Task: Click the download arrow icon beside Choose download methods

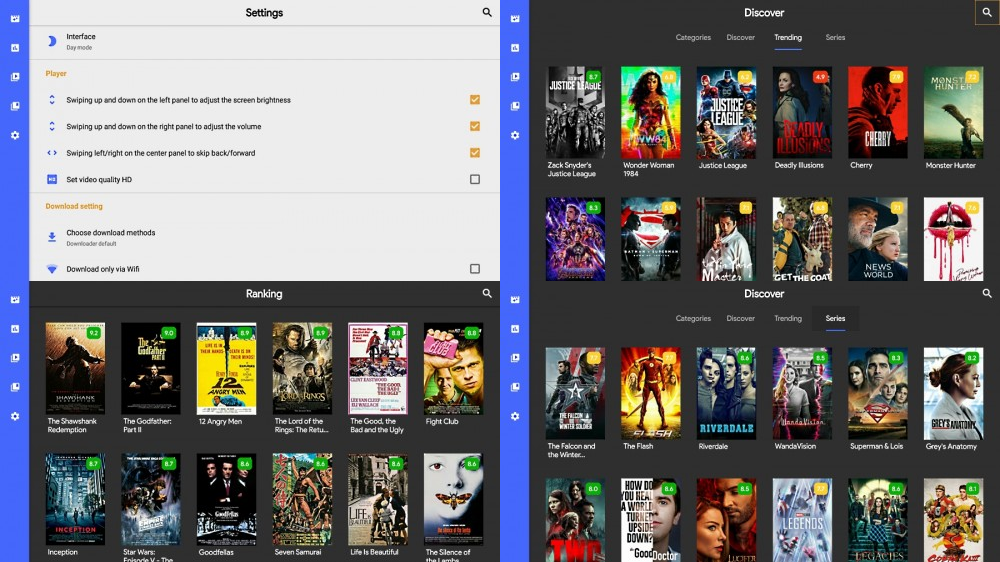Action: pyautogui.click(x=52, y=237)
